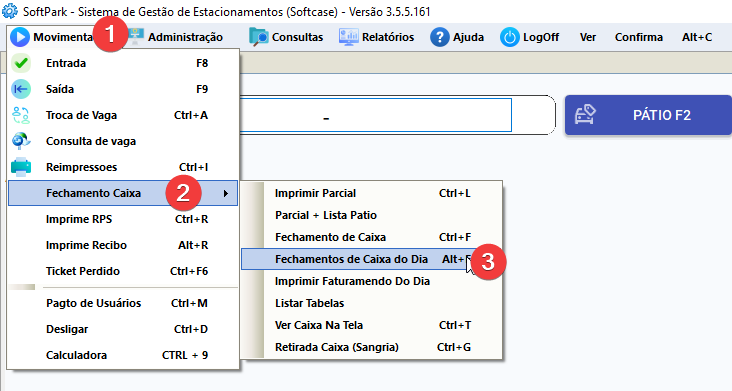Viewport: 732px width, 391px height.
Task: Click the Alt+C menu bar item
Action: (697, 37)
